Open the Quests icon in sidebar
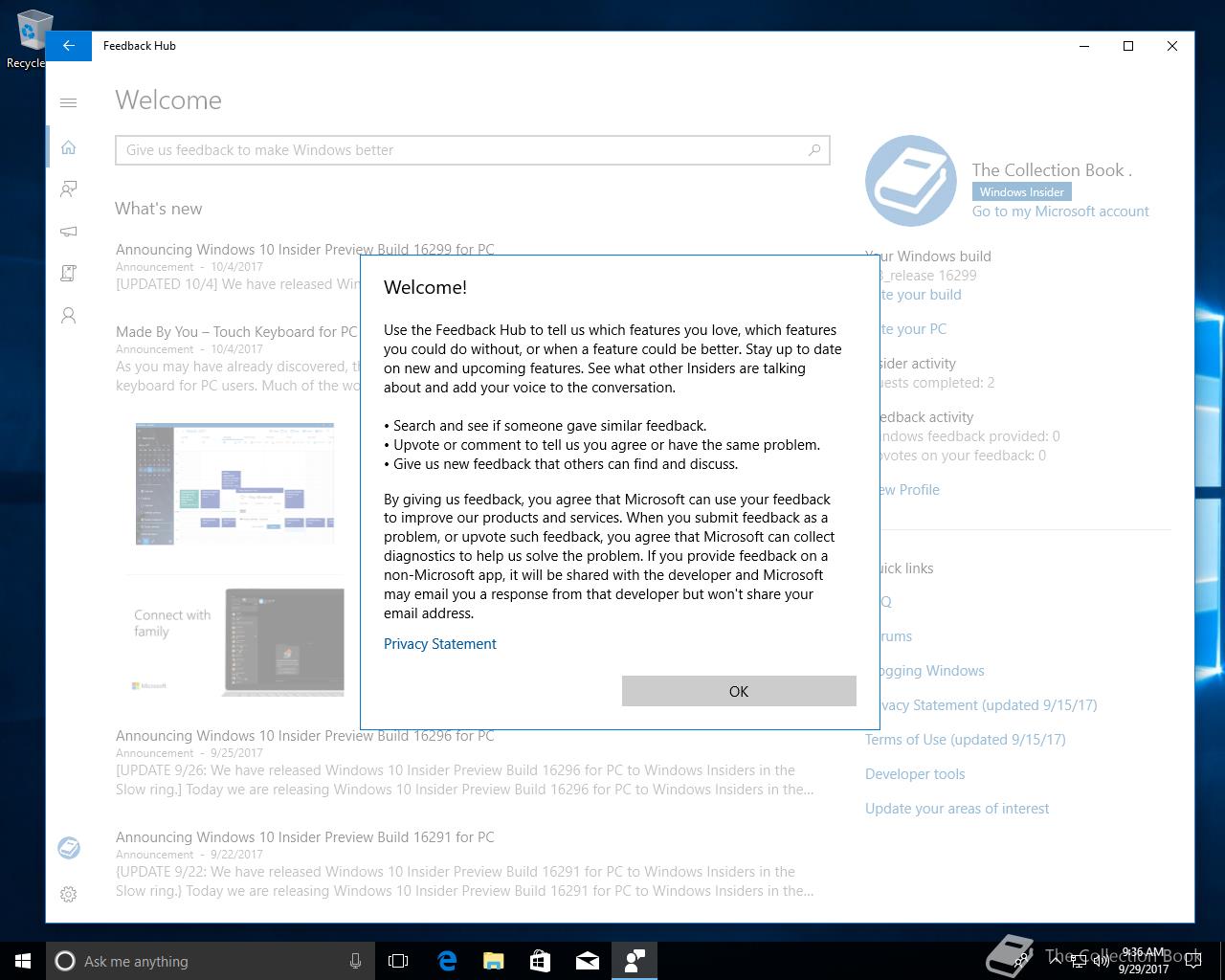Viewport: 1225px width, 980px height. tap(69, 274)
